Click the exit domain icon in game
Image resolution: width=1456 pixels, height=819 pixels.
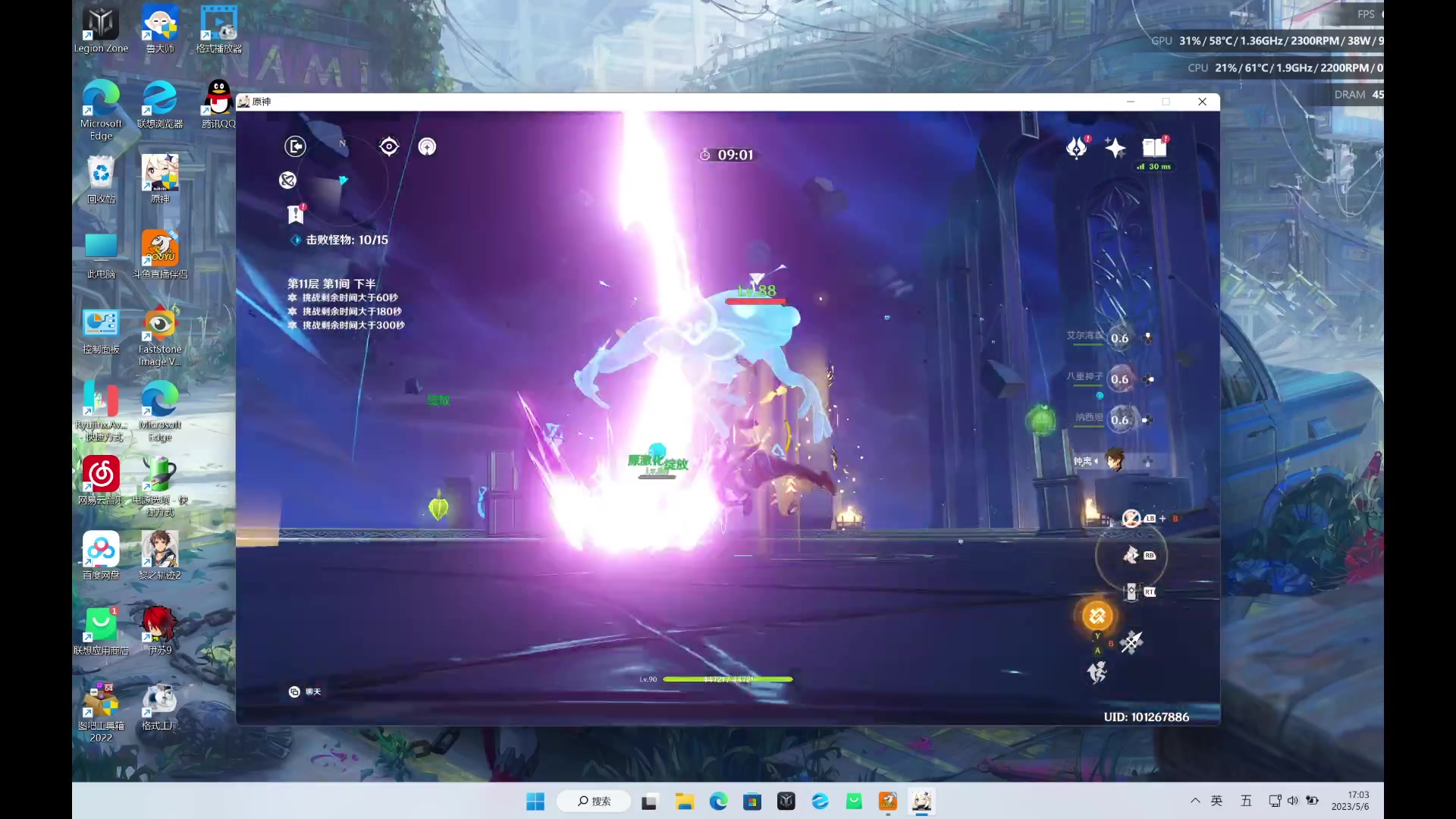pos(295,146)
